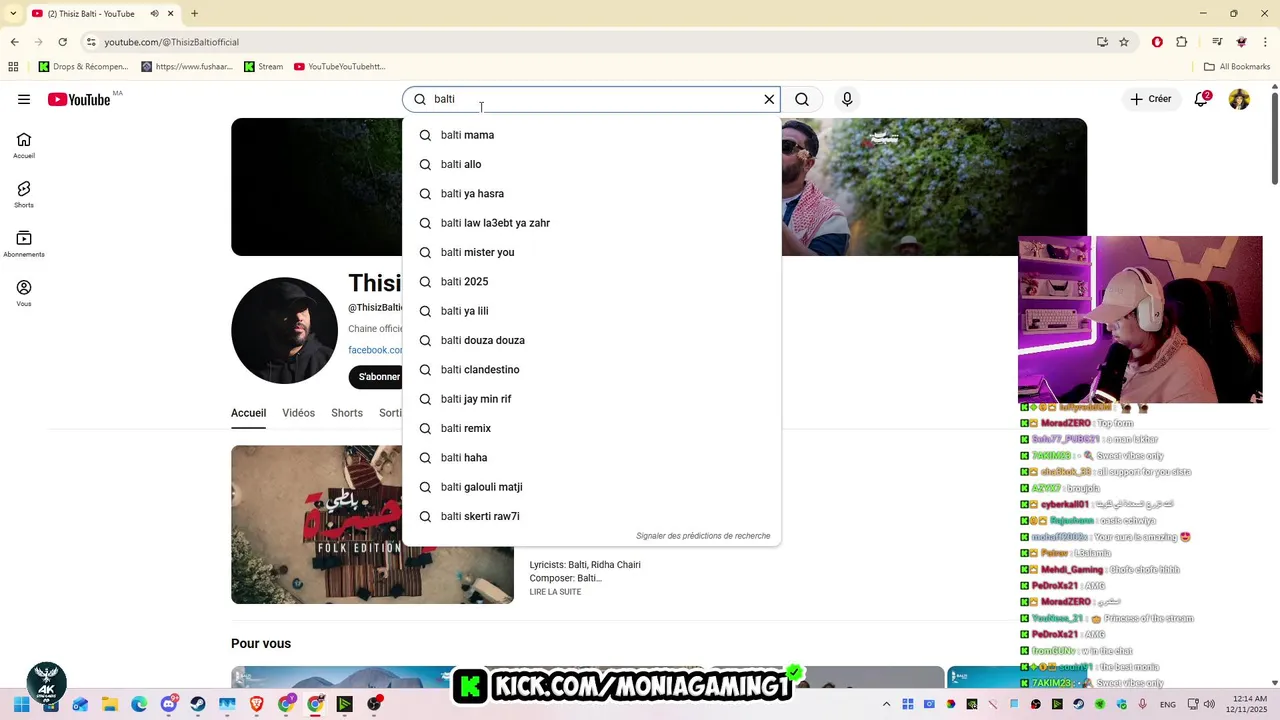
Task: Choose suggestion balti jay min rif
Action: point(591,399)
